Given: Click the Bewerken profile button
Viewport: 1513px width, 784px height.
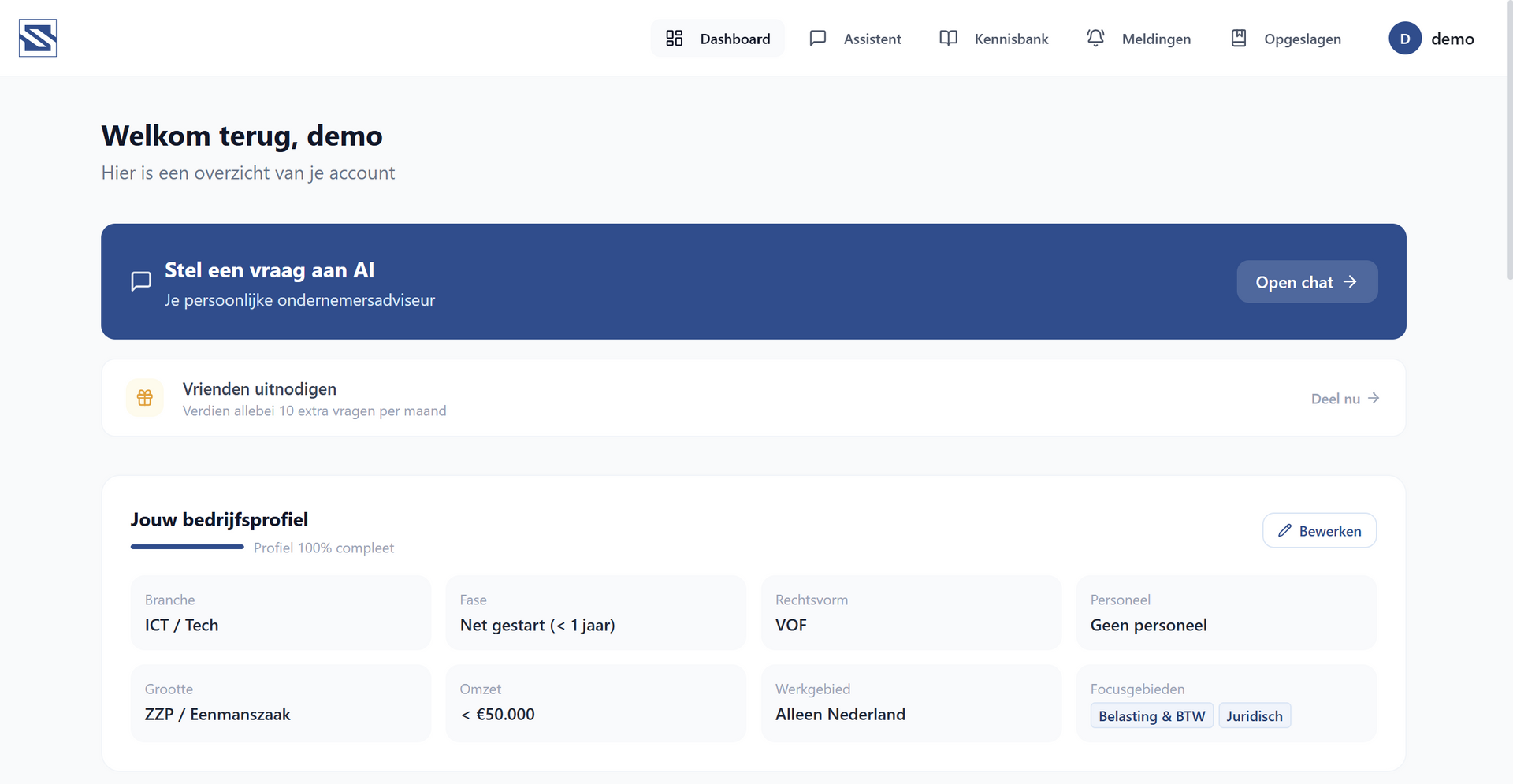Looking at the screenshot, I should point(1319,530).
